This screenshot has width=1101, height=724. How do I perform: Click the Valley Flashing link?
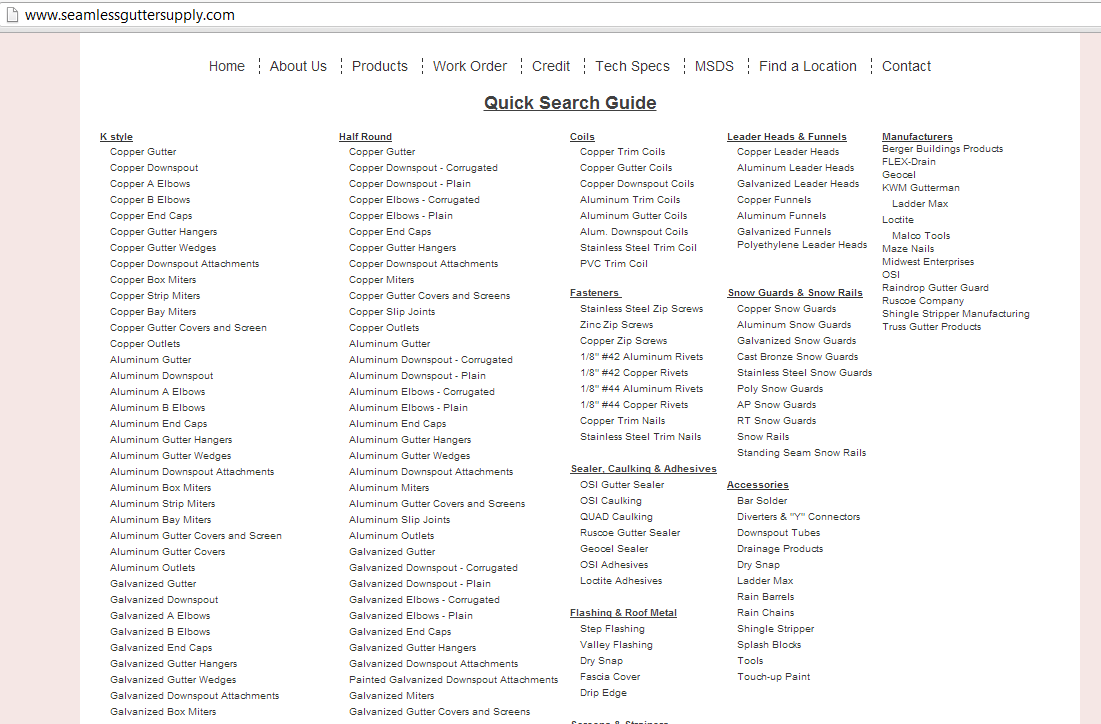point(616,645)
